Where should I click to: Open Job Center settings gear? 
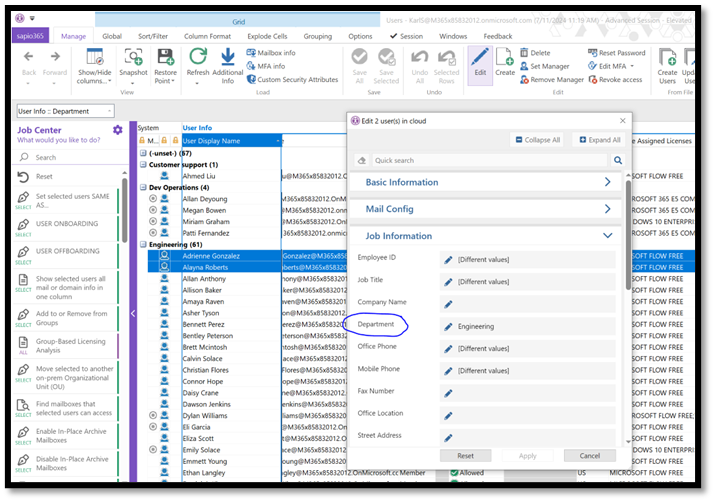click(x=117, y=130)
